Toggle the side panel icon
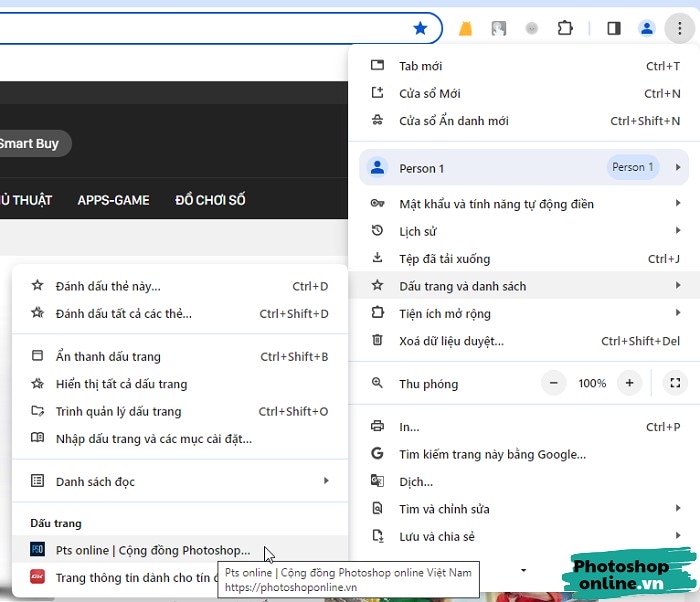The height and width of the screenshot is (602, 700). (x=614, y=29)
